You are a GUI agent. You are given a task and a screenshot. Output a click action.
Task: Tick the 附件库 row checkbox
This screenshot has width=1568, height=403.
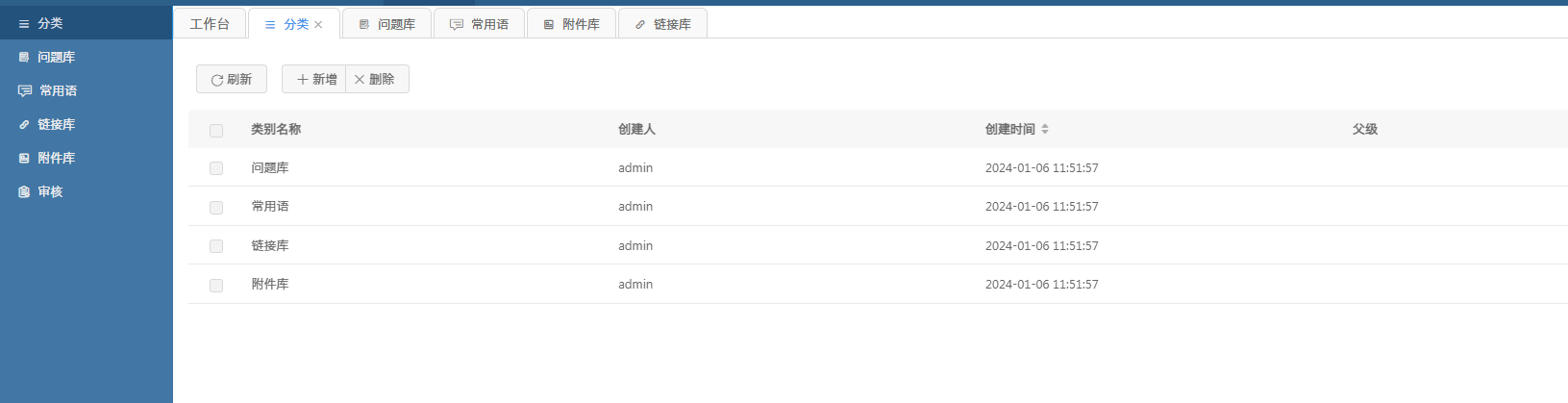(x=216, y=286)
